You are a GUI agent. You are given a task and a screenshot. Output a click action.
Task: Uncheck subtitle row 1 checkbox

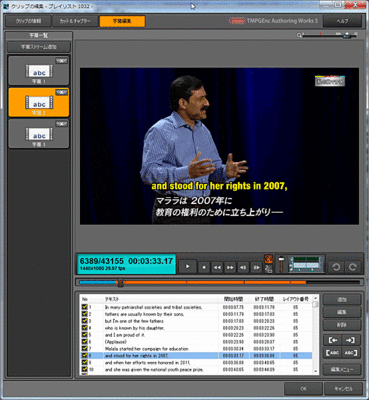coord(85,307)
